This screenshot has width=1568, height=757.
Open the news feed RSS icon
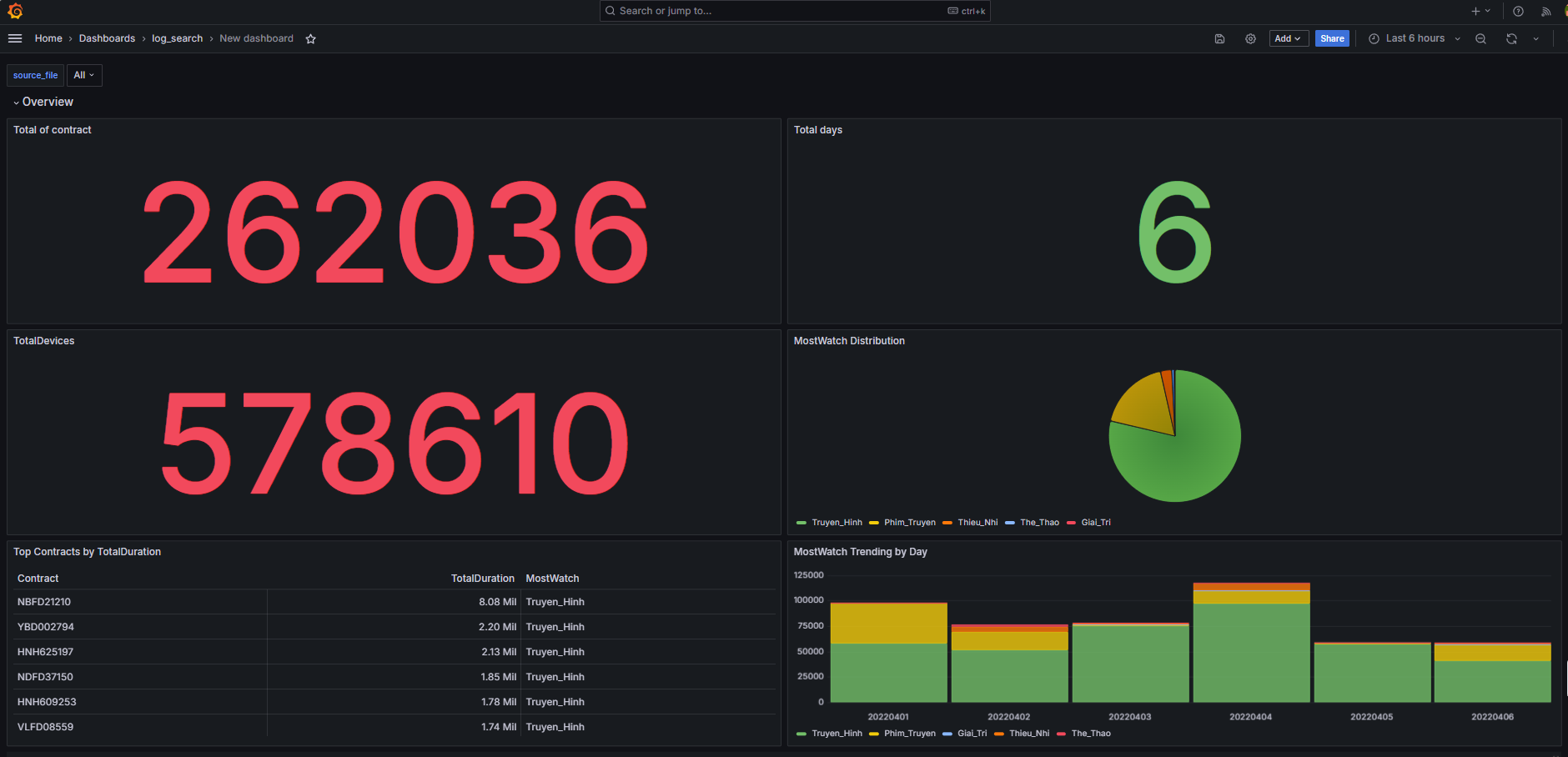coord(1545,11)
